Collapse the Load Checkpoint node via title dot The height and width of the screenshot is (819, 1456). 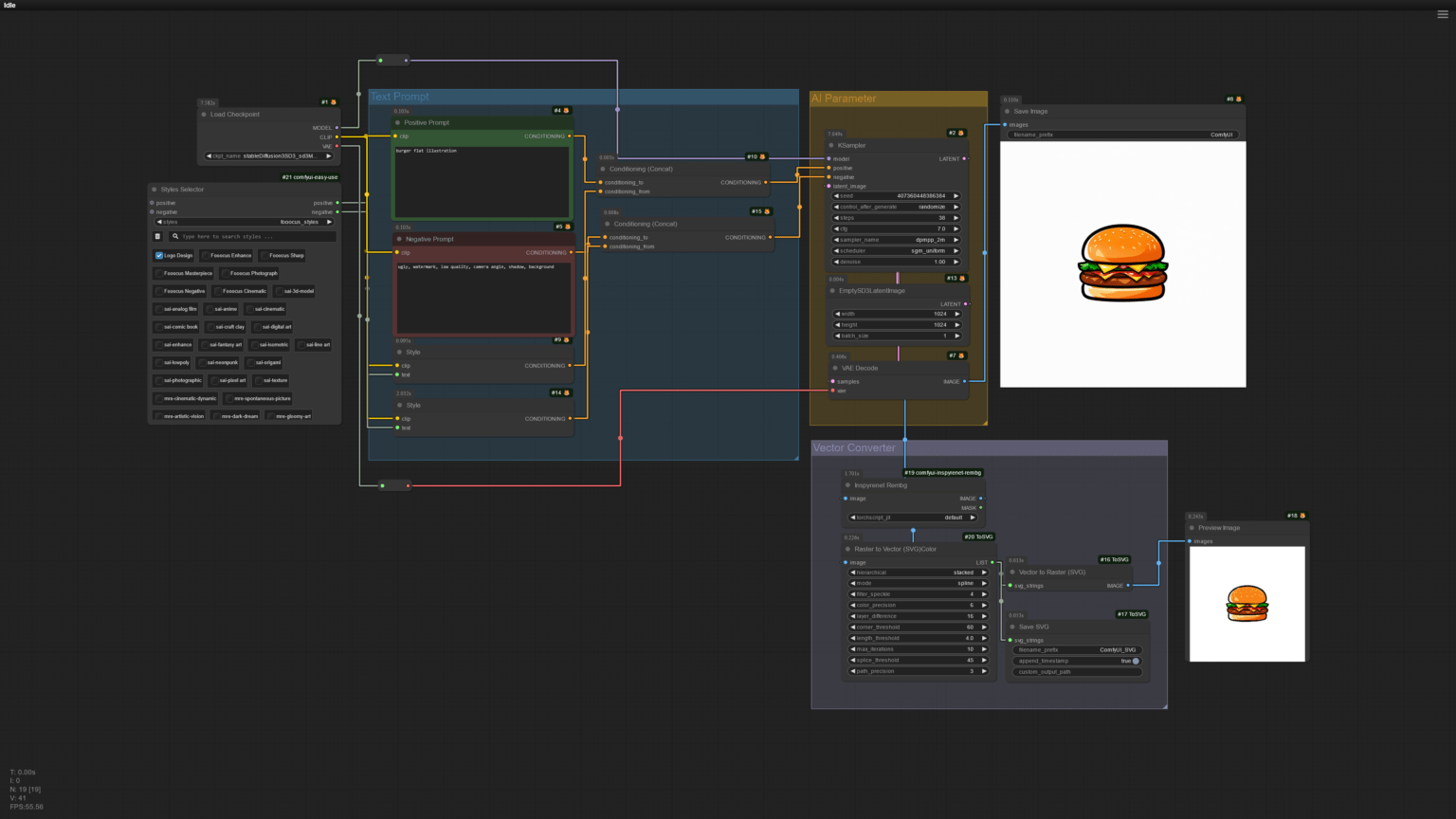pyautogui.click(x=204, y=114)
